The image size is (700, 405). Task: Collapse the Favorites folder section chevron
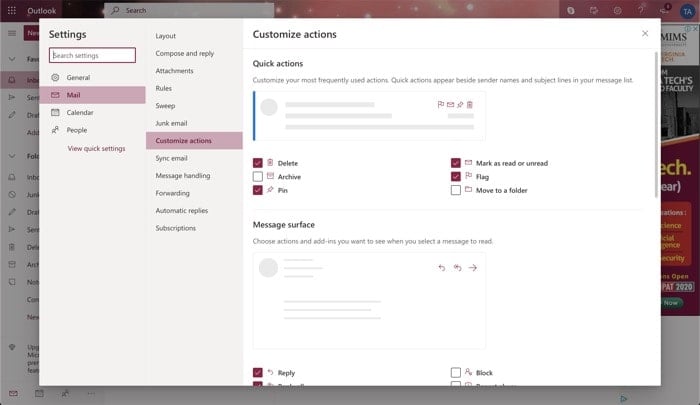pyautogui.click(x=12, y=59)
